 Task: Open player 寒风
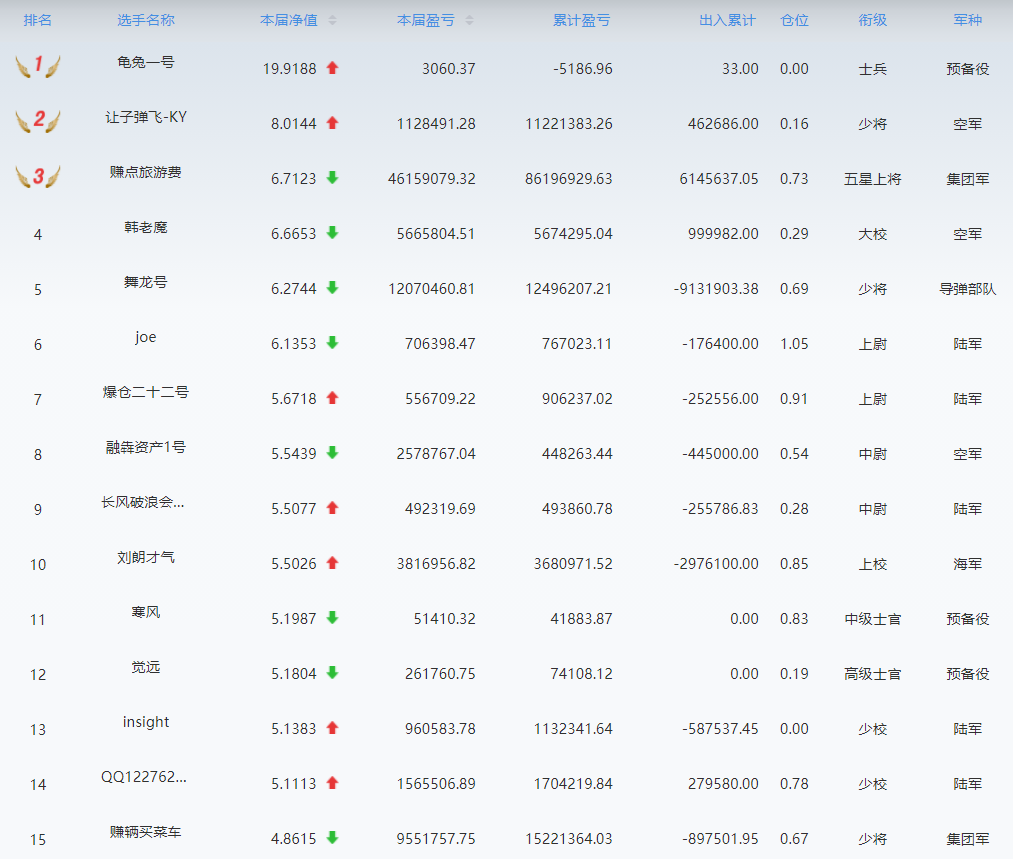pos(146,612)
